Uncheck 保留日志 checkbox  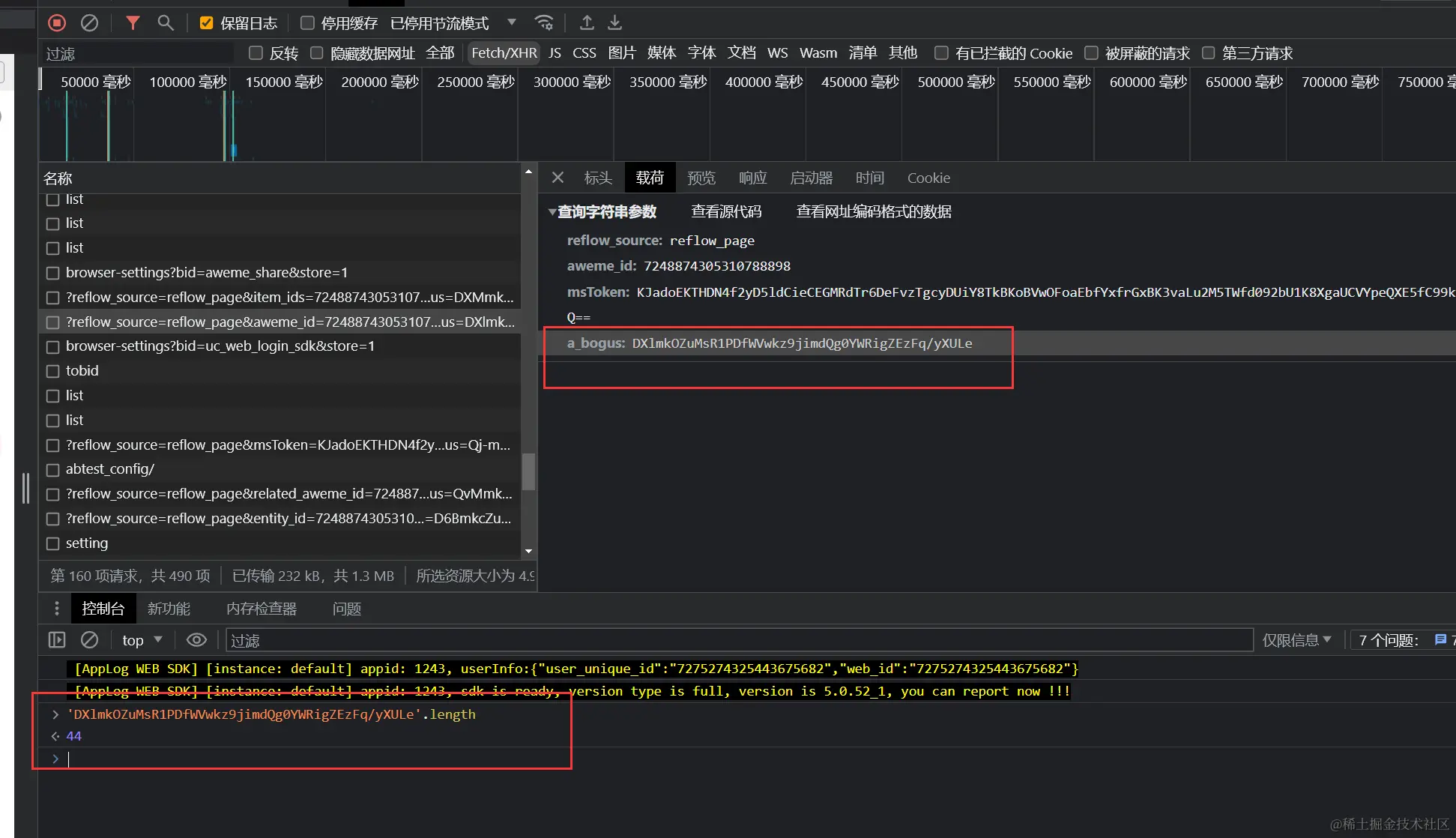[x=207, y=23]
